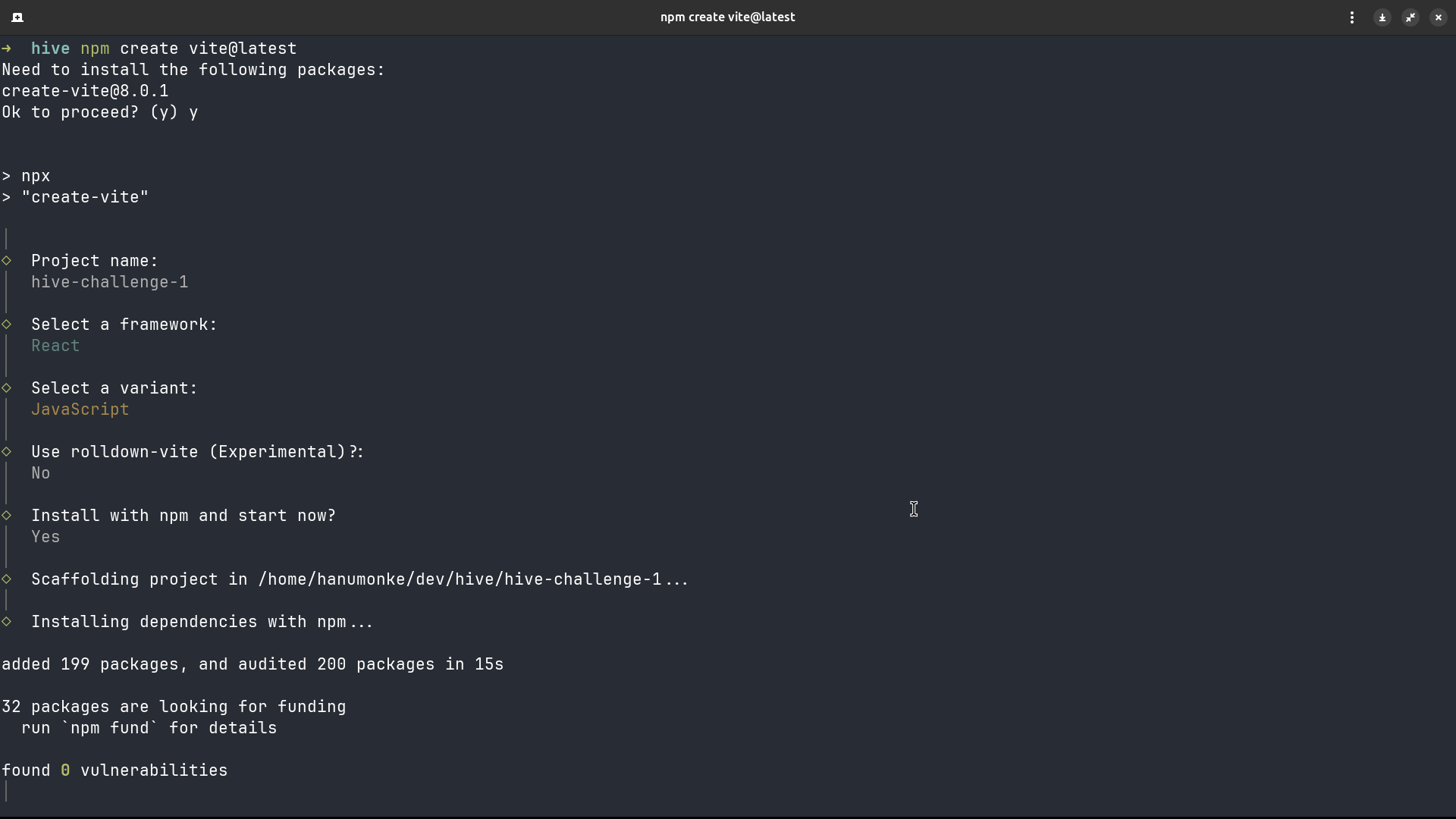This screenshot has width=1456, height=819.
Task: Minimize the terminal window
Action: point(1382,17)
